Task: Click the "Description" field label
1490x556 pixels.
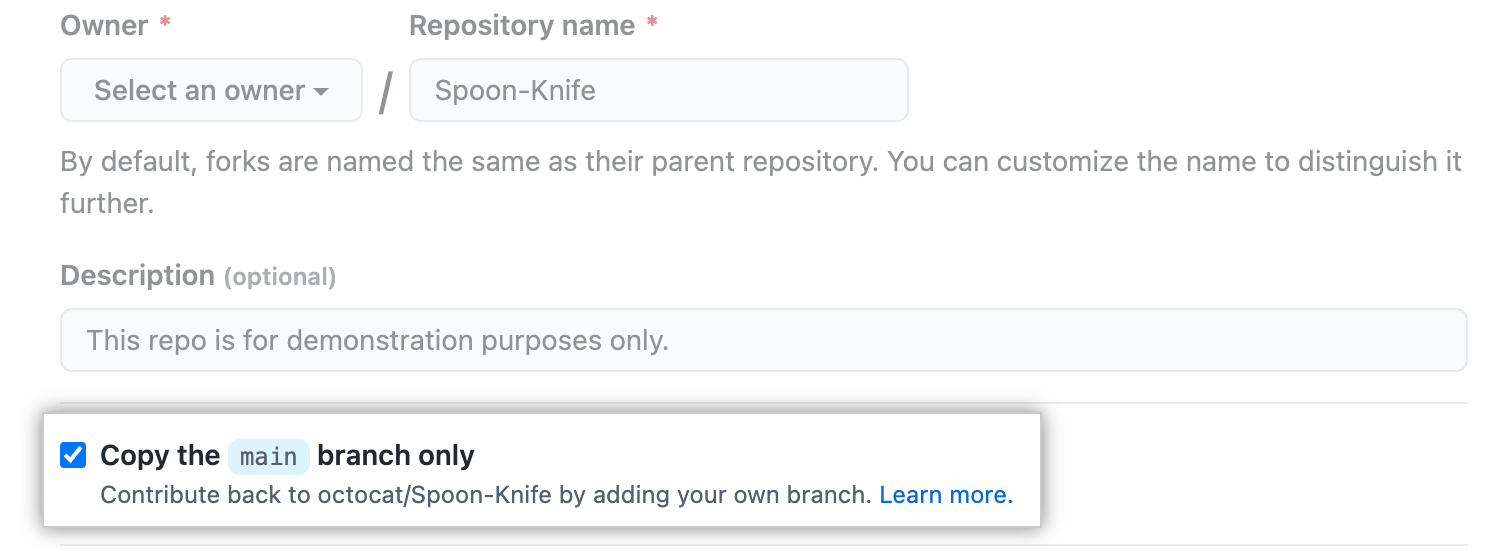Action: [138, 275]
